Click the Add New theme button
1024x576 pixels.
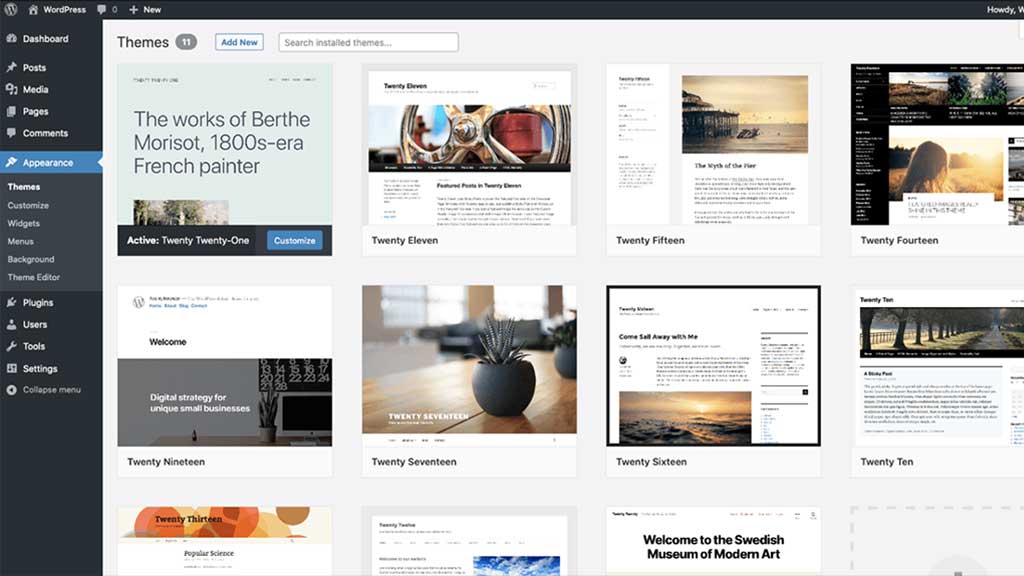click(239, 42)
